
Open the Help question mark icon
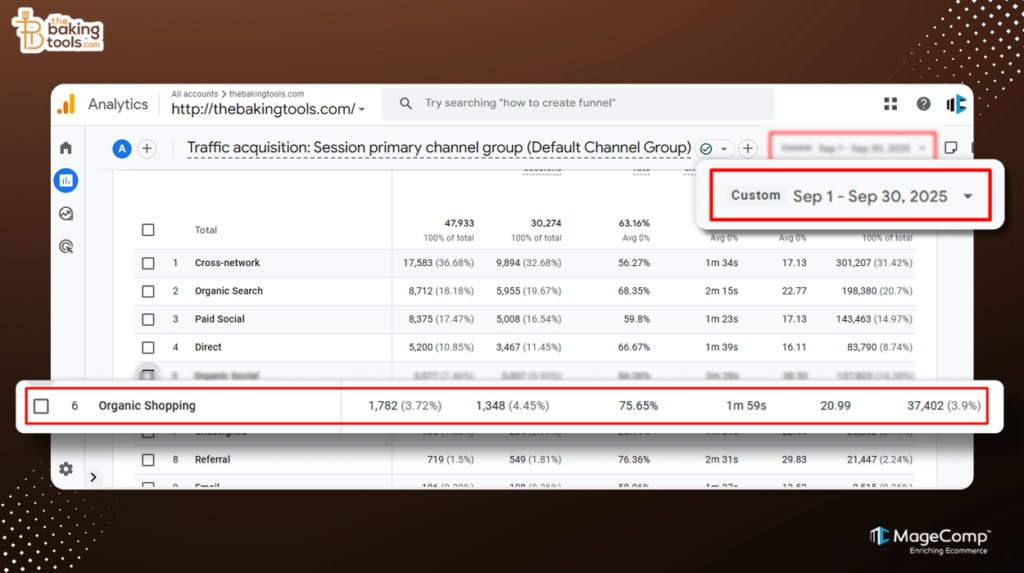click(923, 104)
